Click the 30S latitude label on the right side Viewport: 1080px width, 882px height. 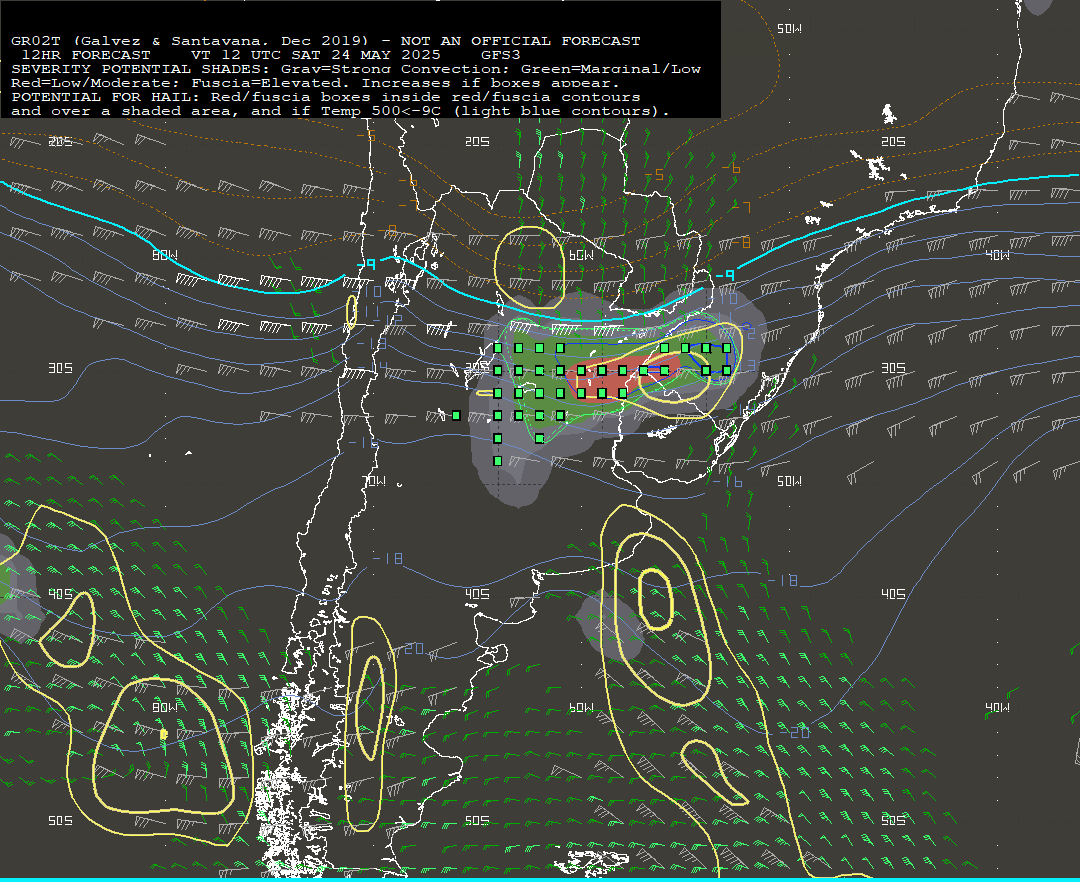point(893,368)
